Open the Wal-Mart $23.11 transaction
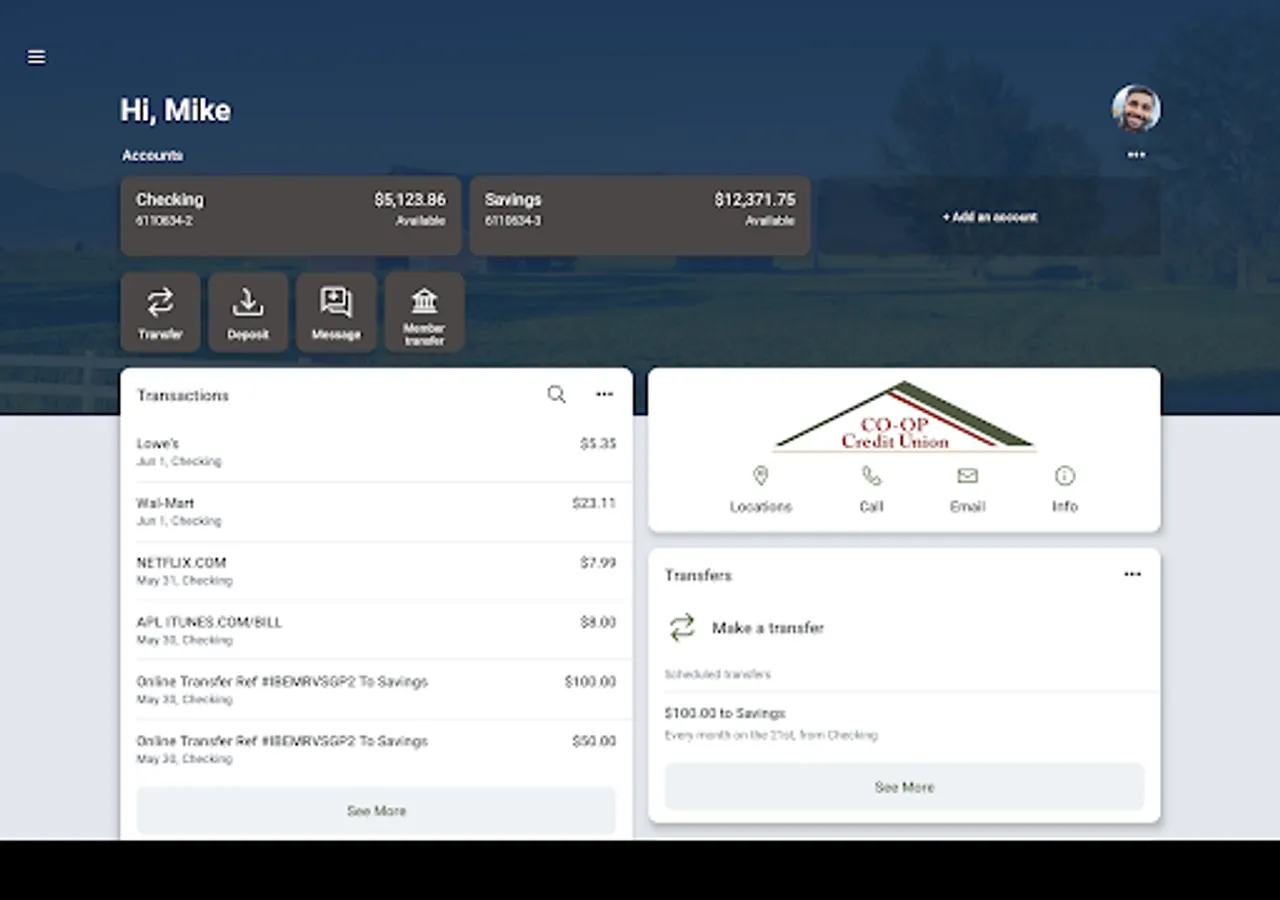 [x=376, y=512]
